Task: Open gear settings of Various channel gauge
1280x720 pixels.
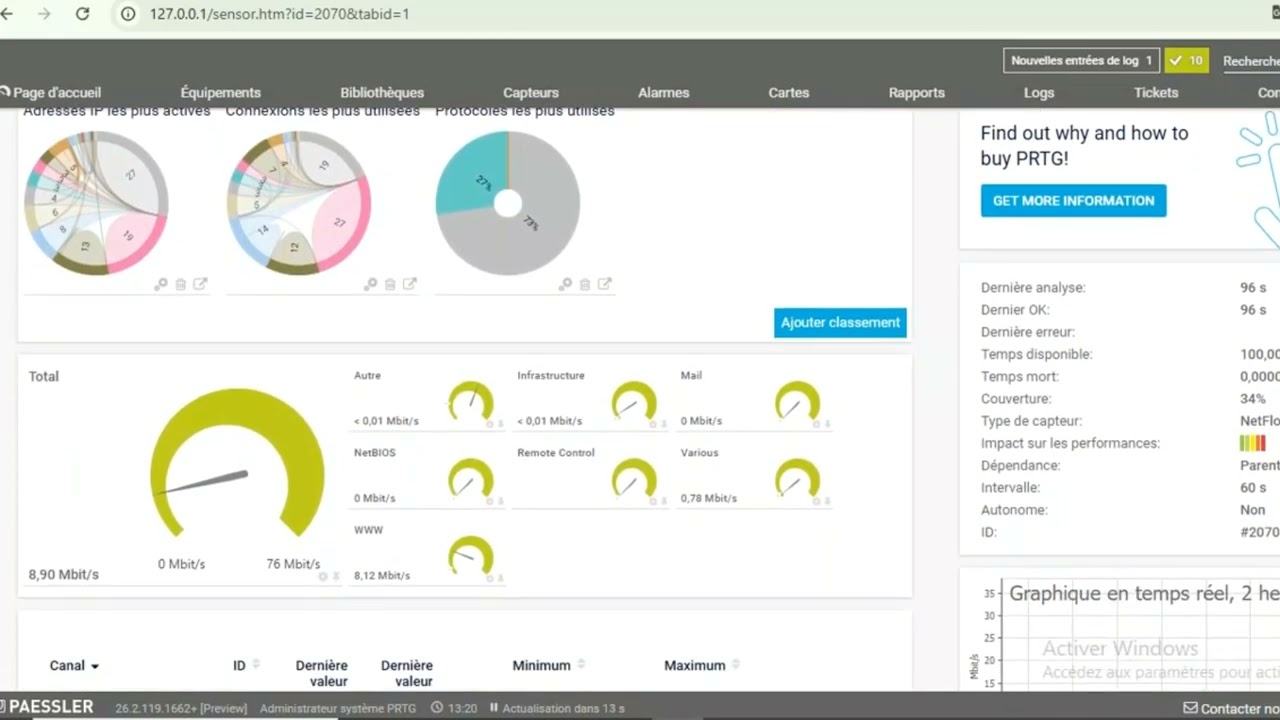Action: (816, 501)
